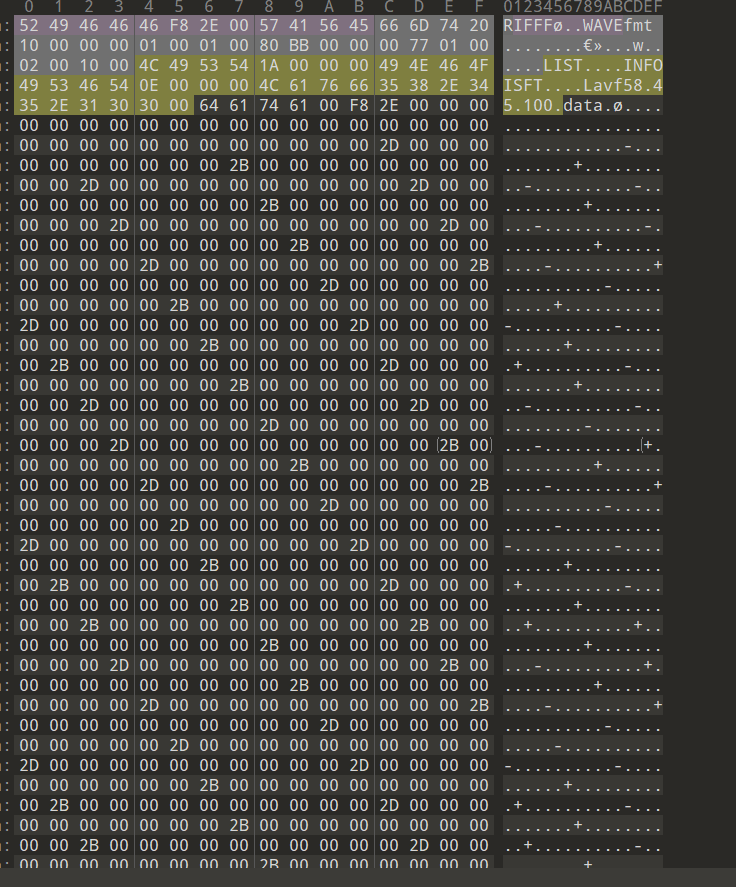Select hex byte 45 in first row
The width and height of the screenshot is (736, 887).
pos(358,25)
